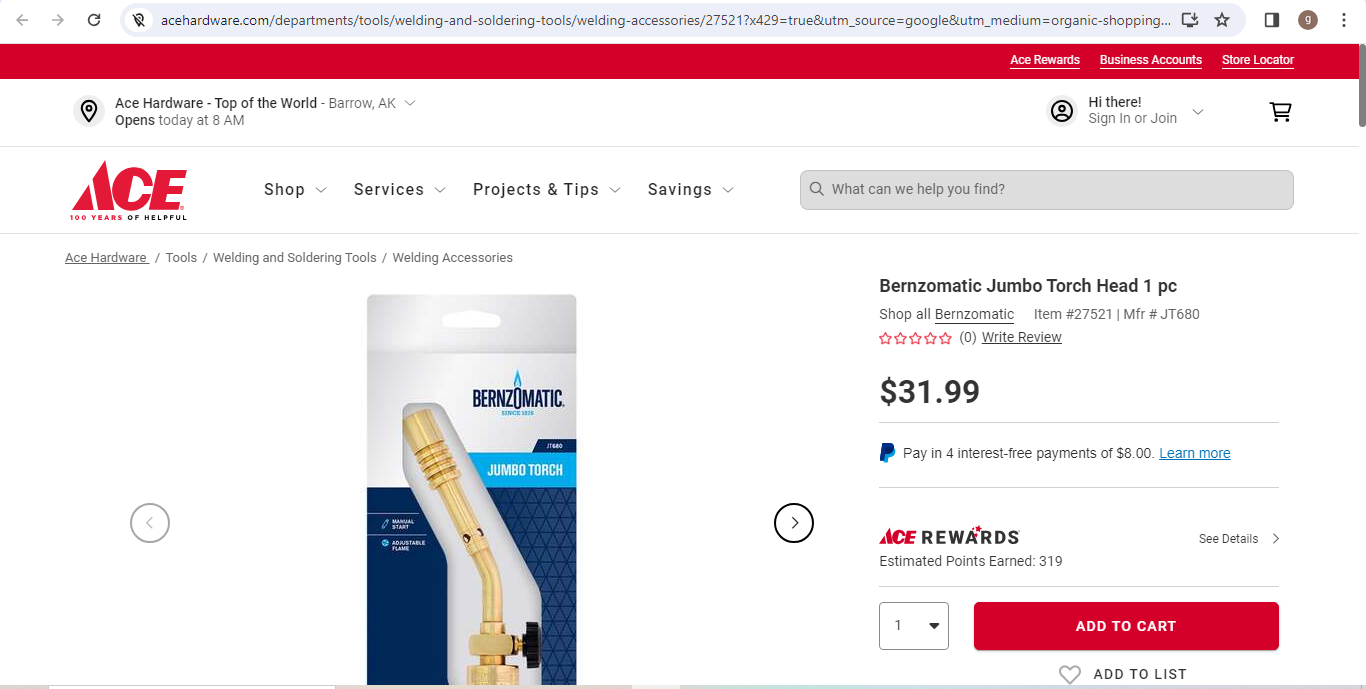Open the Savings menu
Viewport: 1366px width, 689px height.
tap(691, 190)
